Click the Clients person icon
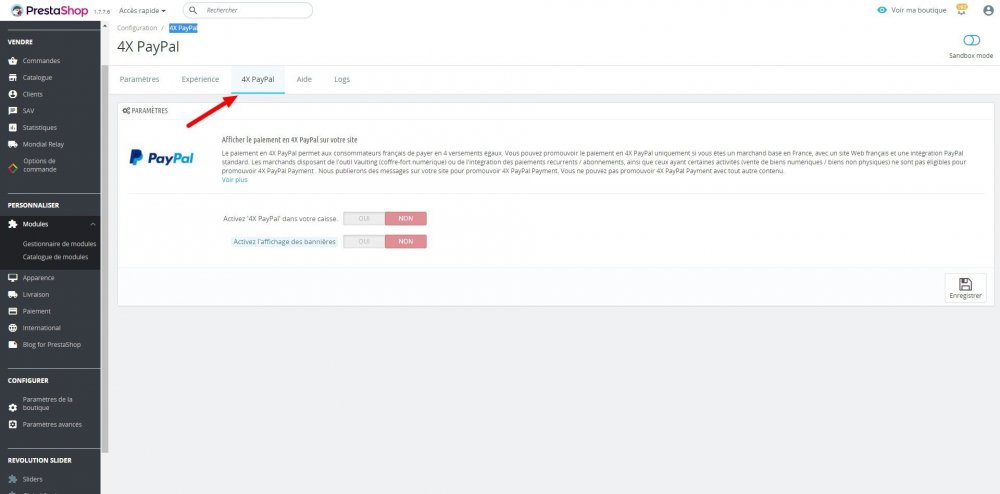This screenshot has height=494, width=1000. click(12, 94)
